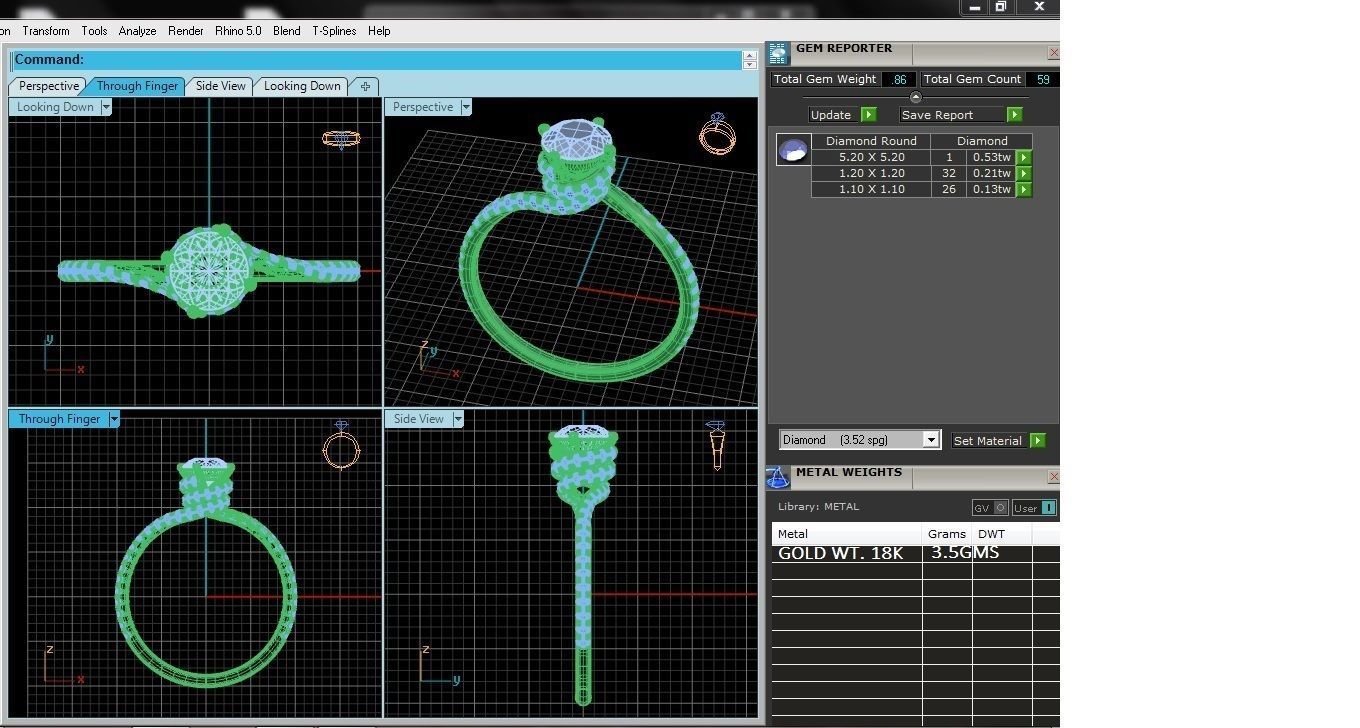
Task: Add a new viewport tab with plus icon
Action: [x=365, y=86]
